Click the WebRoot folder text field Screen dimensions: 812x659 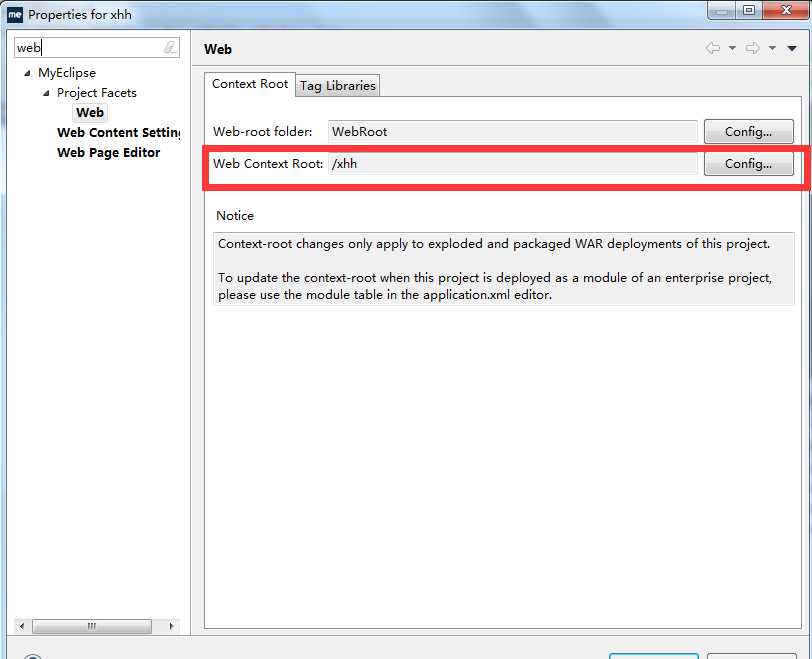pyautogui.click(x=513, y=131)
